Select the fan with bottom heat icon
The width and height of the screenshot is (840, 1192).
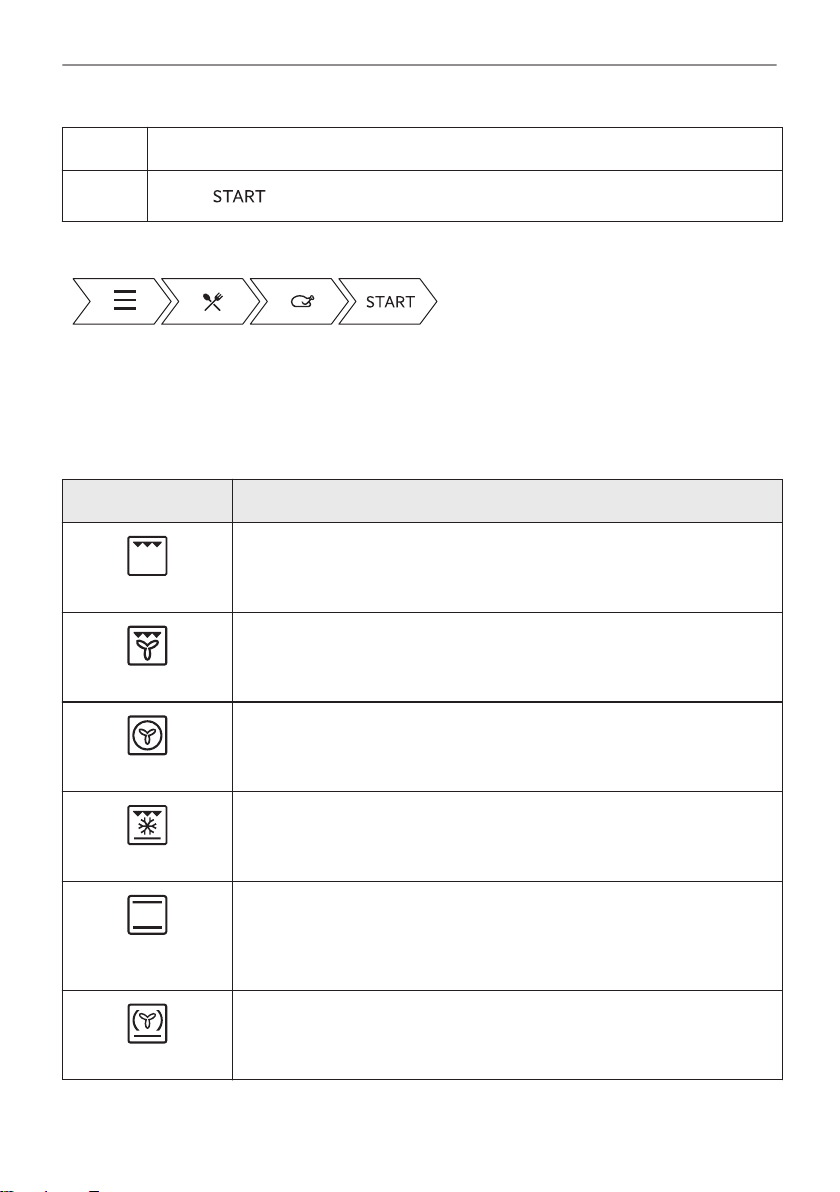tap(147, 1023)
